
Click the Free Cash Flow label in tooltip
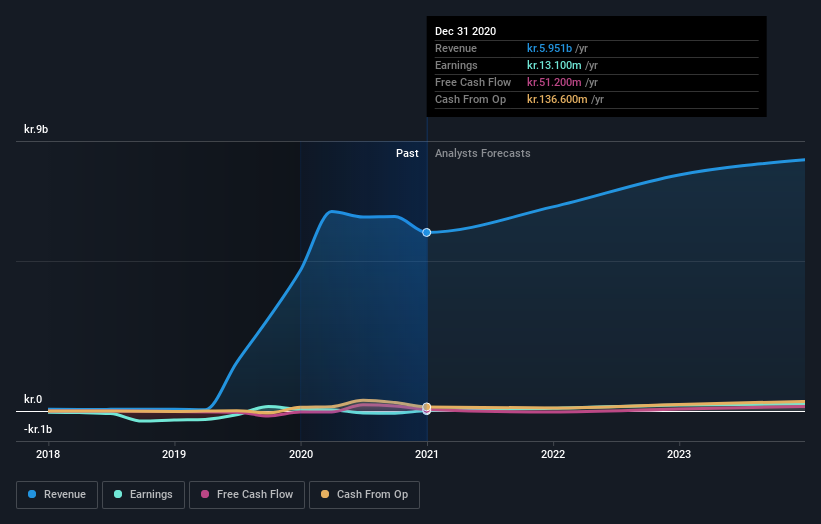[x=473, y=82]
